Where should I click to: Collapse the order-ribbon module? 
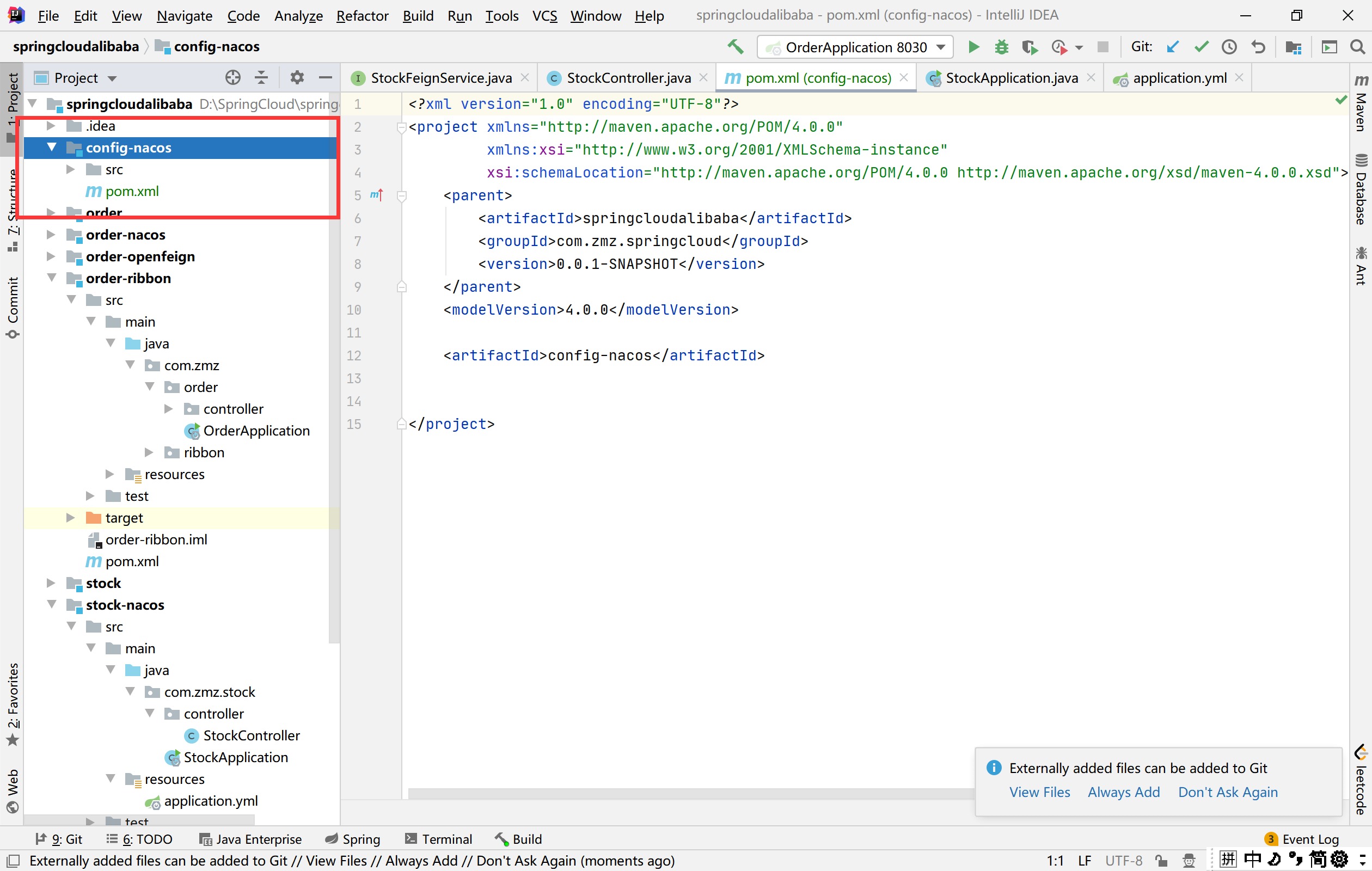tap(51, 278)
